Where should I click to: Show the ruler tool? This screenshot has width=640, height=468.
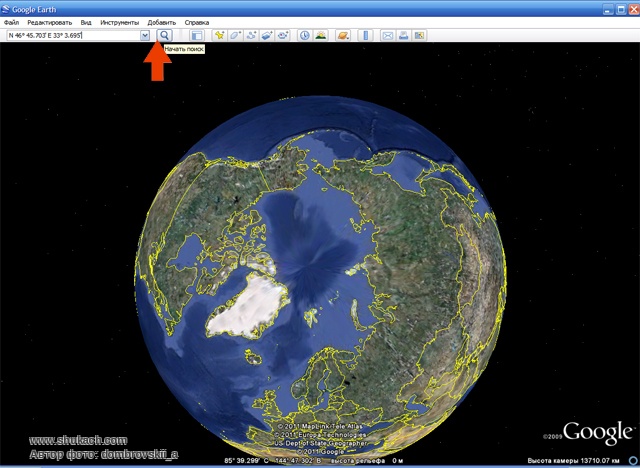coord(365,35)
